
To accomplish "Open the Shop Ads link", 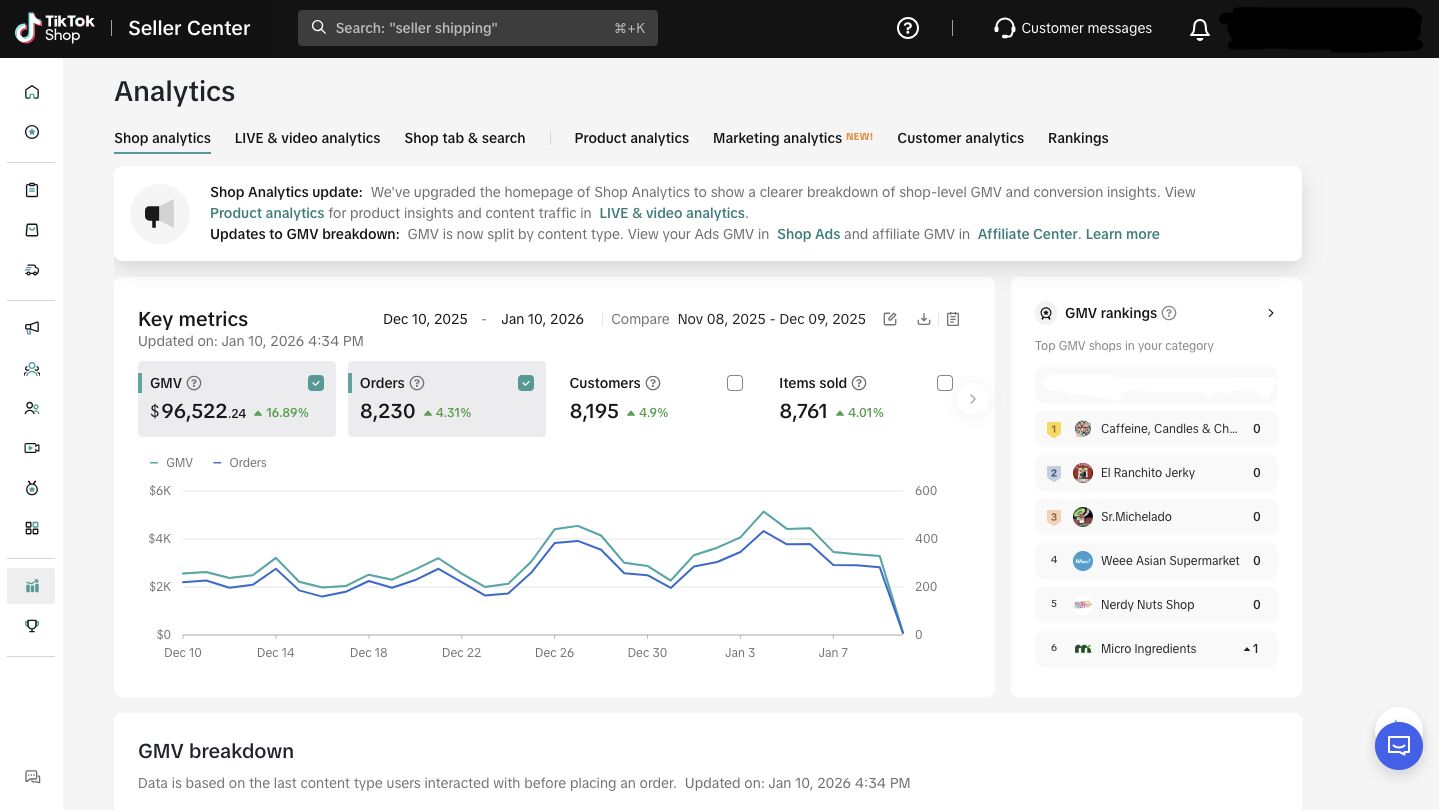I will click(808, 234).
